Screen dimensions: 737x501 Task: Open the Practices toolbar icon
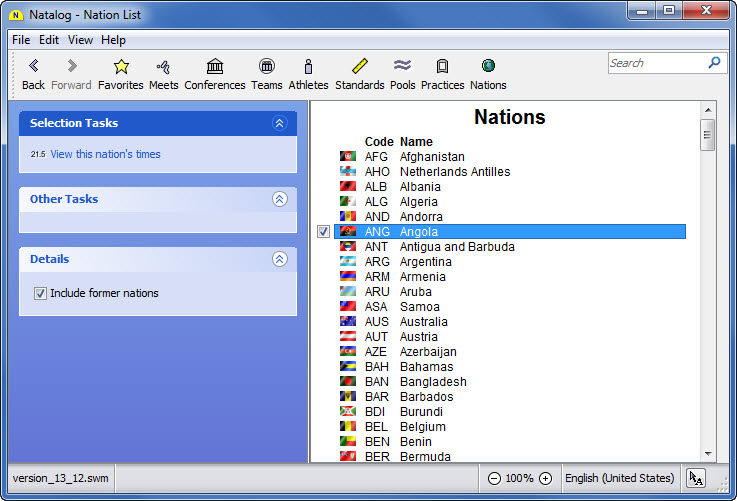(x=442, y=67)
